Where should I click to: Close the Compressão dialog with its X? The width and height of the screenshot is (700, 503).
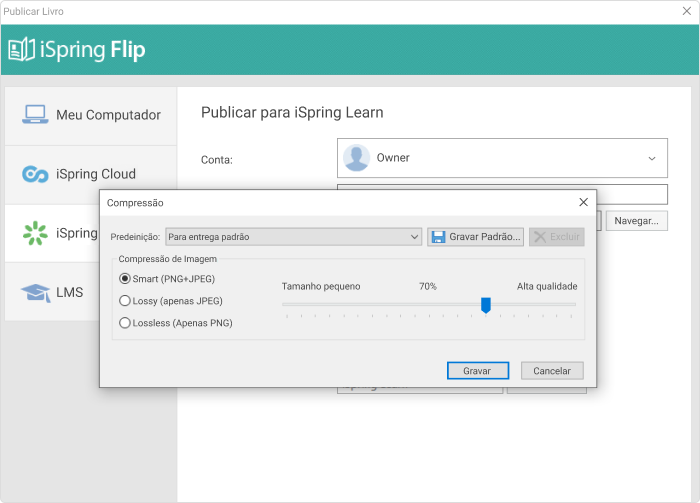tap(583, 202)
